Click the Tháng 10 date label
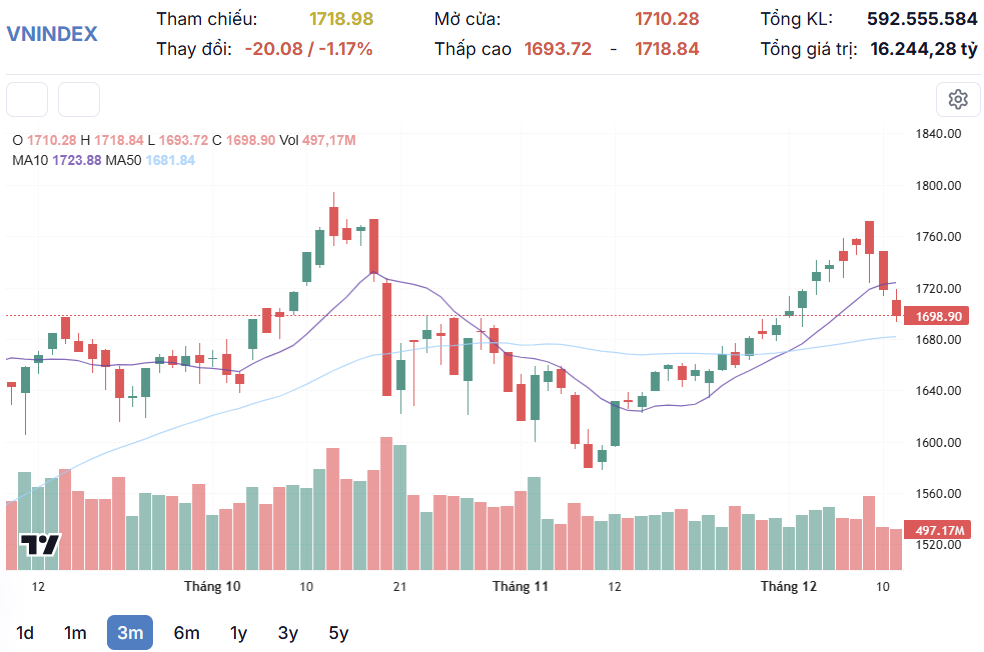The height and width of the screenshot is (652, 984). [x=212, y=586]
